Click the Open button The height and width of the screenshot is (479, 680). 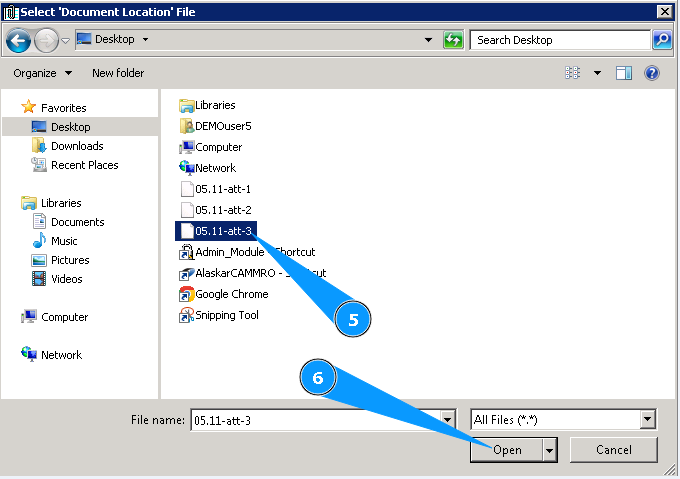coord(507,450)
